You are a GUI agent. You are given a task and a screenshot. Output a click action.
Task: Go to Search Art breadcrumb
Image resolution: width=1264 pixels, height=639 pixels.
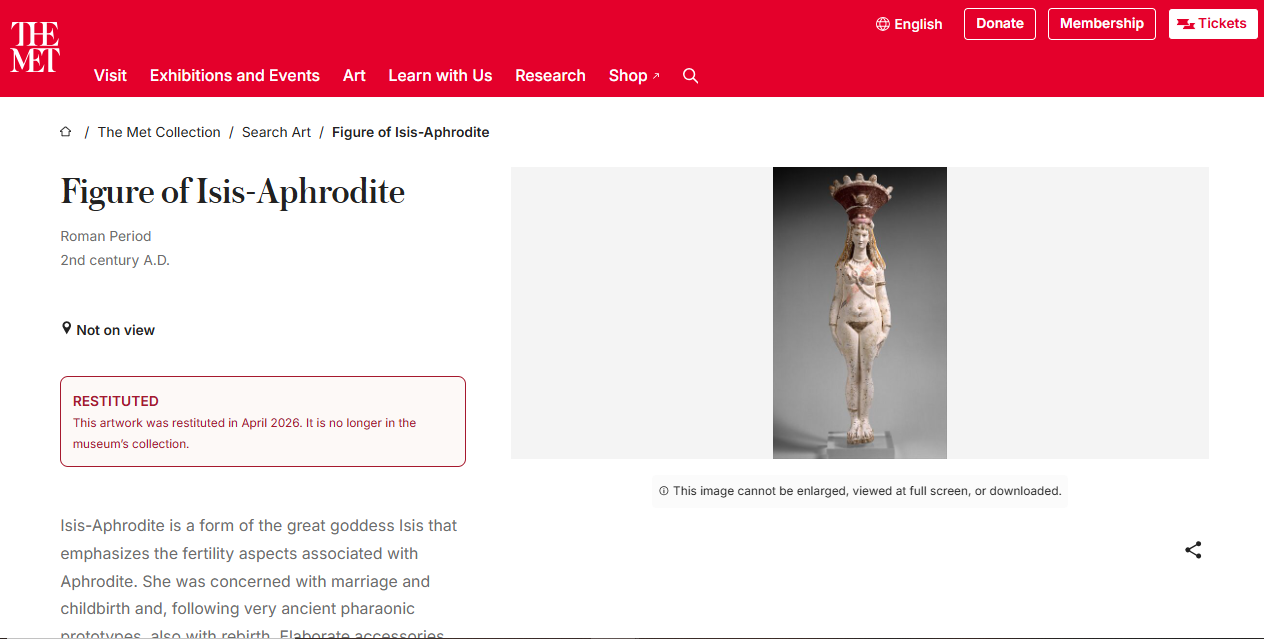(276, 132)
